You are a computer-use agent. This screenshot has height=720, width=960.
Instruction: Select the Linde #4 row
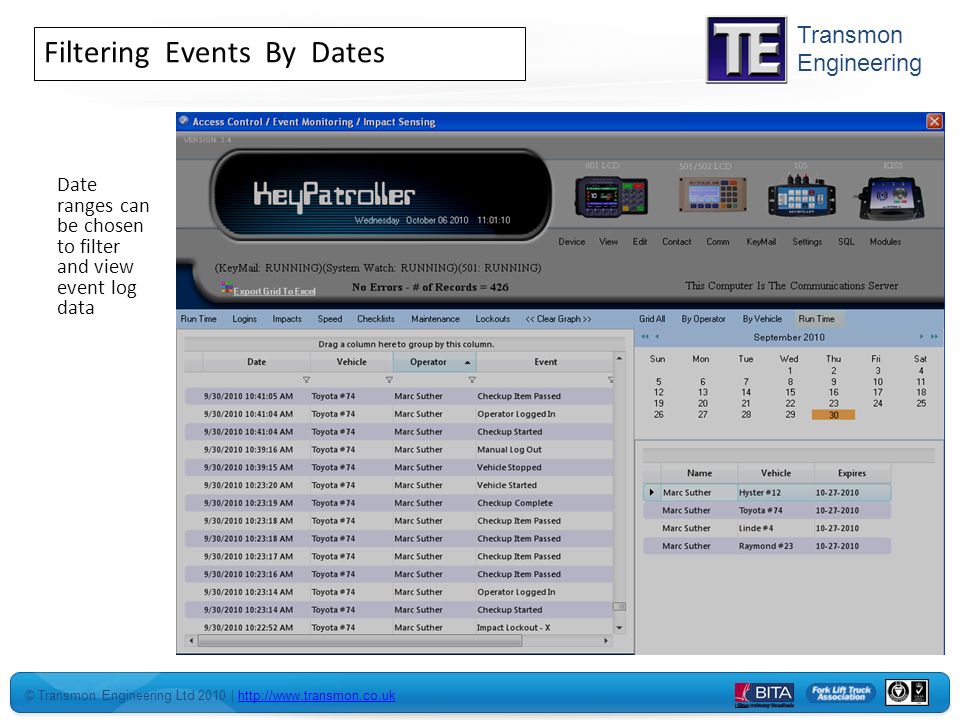pos(767,528)
